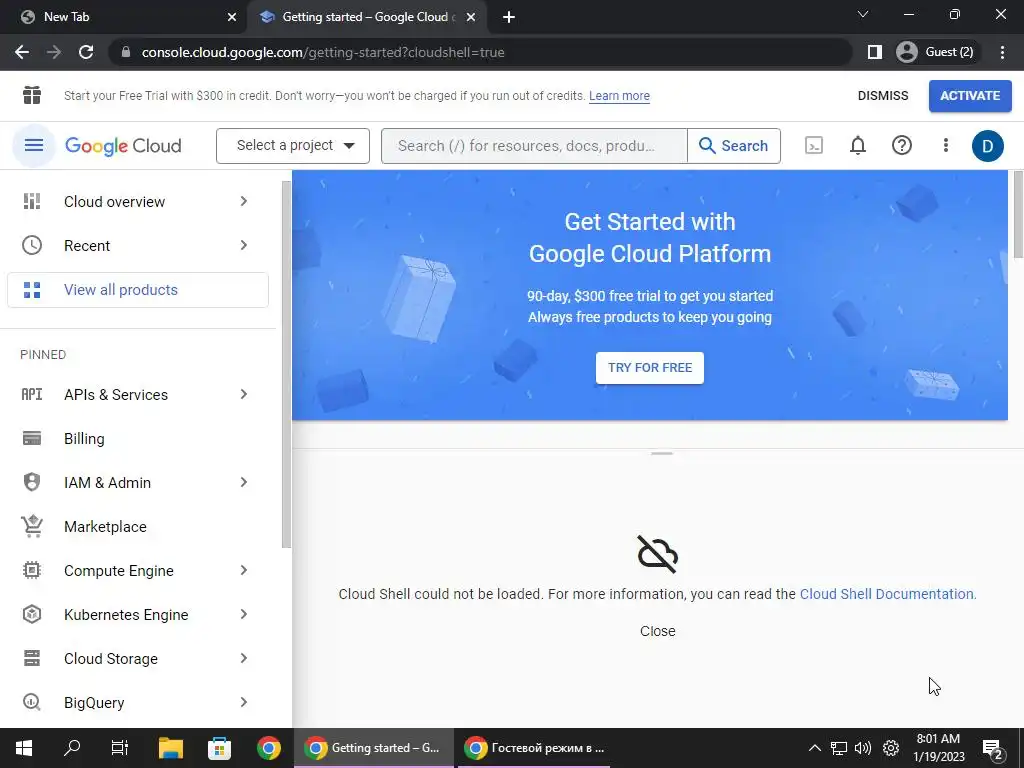
Task: Open Windows taskbar search
Action: click(x=72, y=748)
